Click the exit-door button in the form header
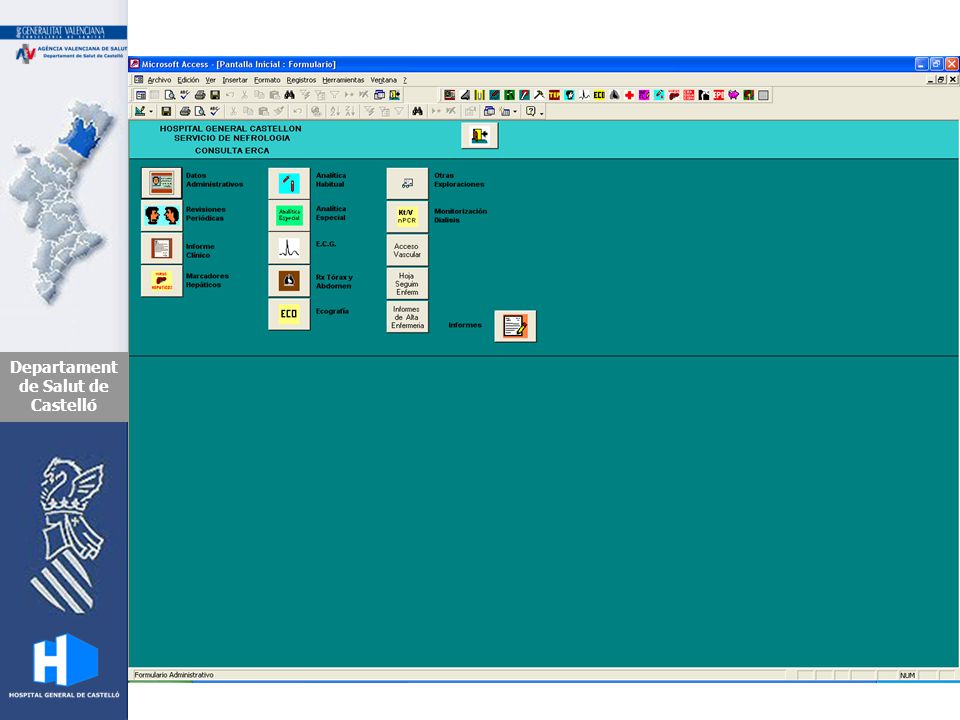This screenshot has height=720, width=960. tap(479, 135)
